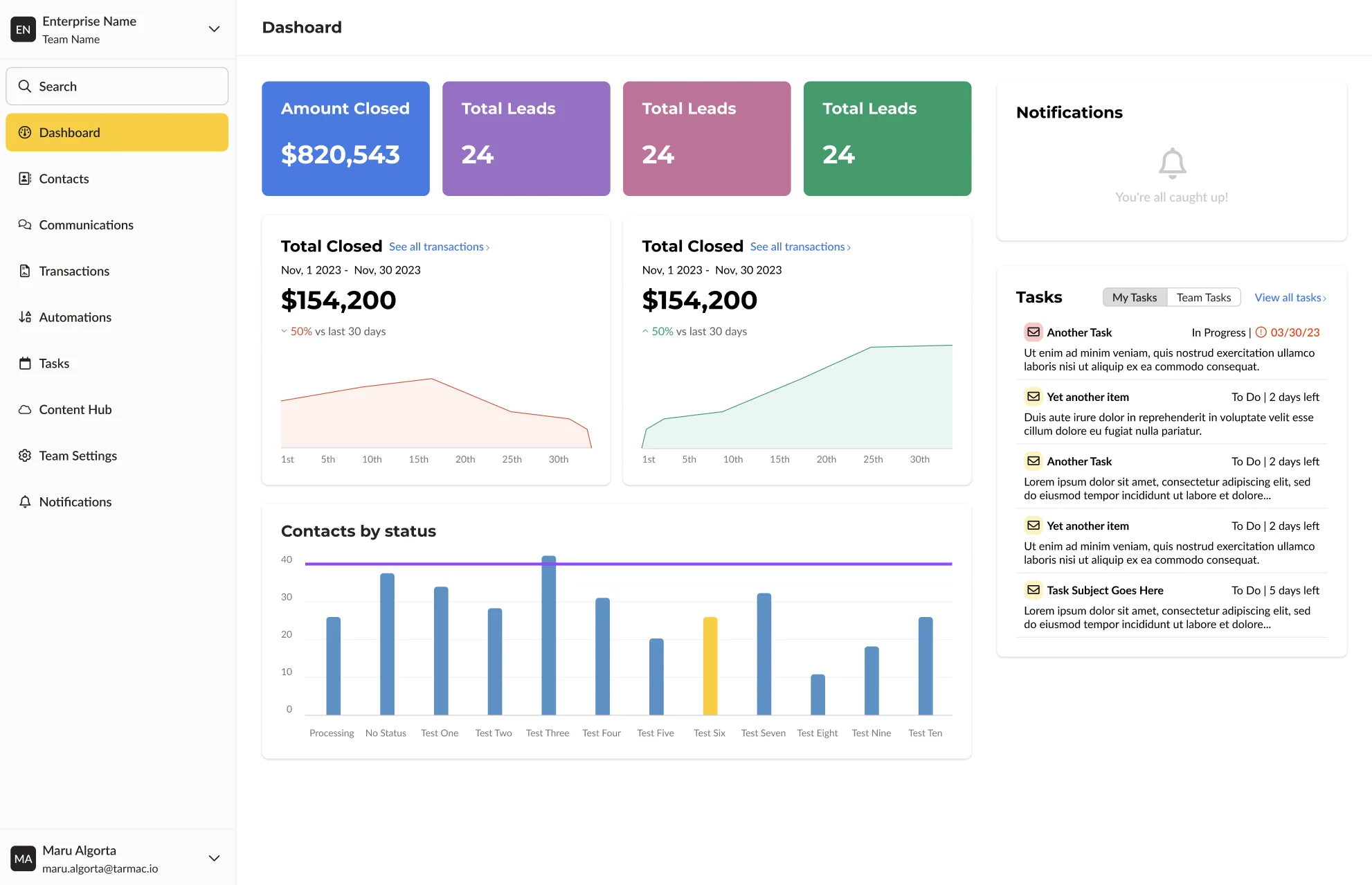Click the yellow Test Six bar
Screen dimensions: 1372x885
[x=710, y=665]
